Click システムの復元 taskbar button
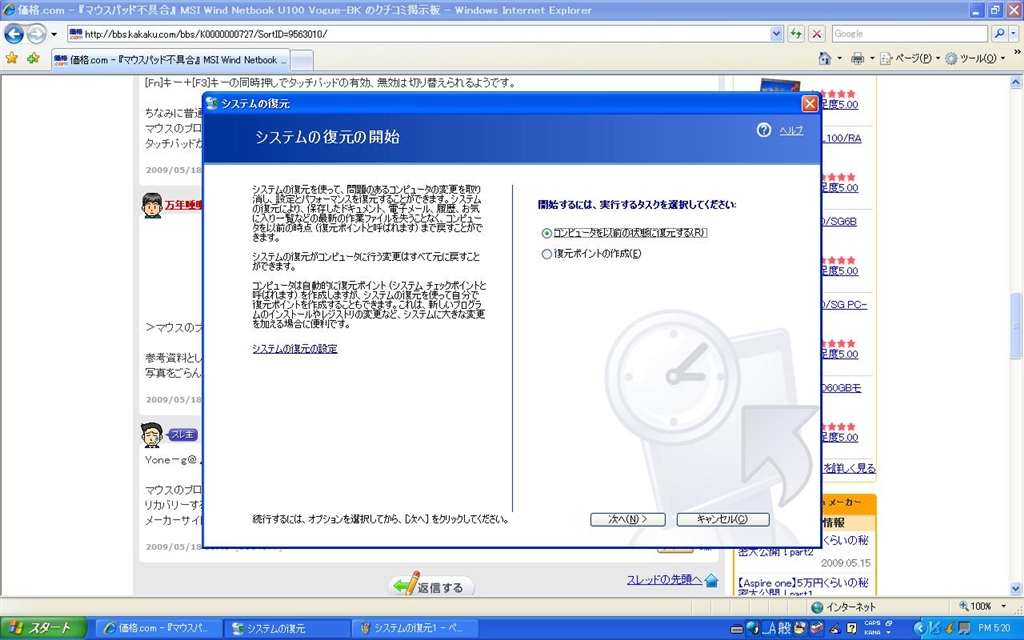The width and height of the screenshot is (1024, 640). 286,628
